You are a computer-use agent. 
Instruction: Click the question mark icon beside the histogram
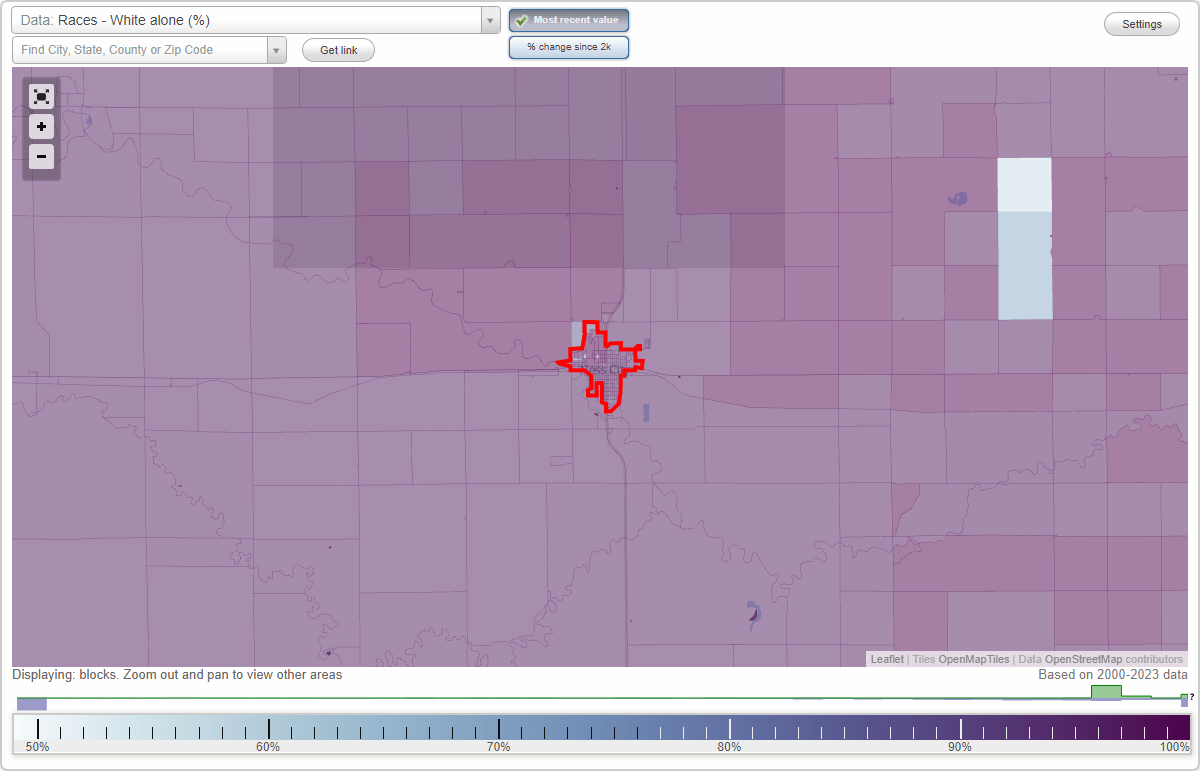click(1192, 695)
